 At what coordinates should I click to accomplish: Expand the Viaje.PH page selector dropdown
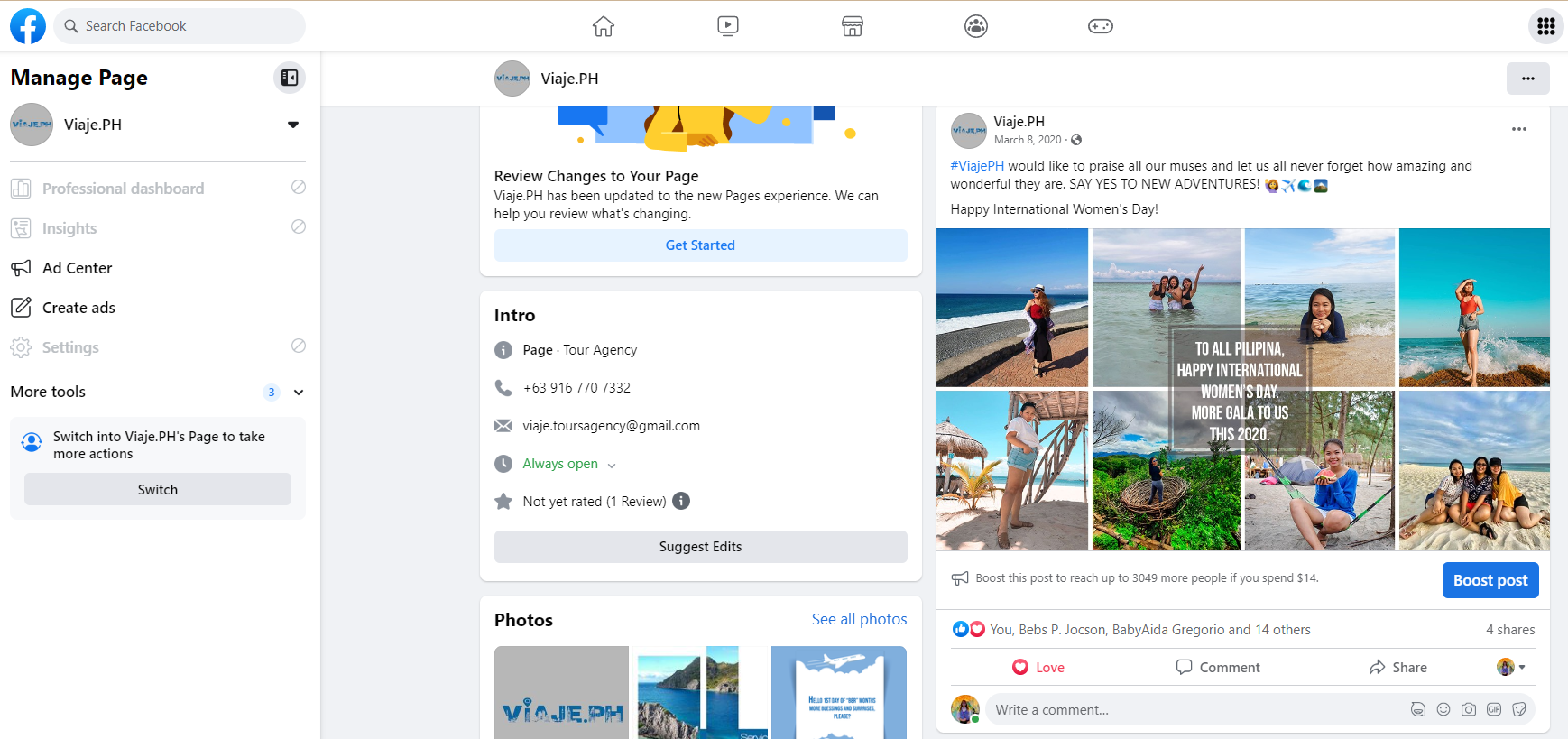tap(293, 125)
